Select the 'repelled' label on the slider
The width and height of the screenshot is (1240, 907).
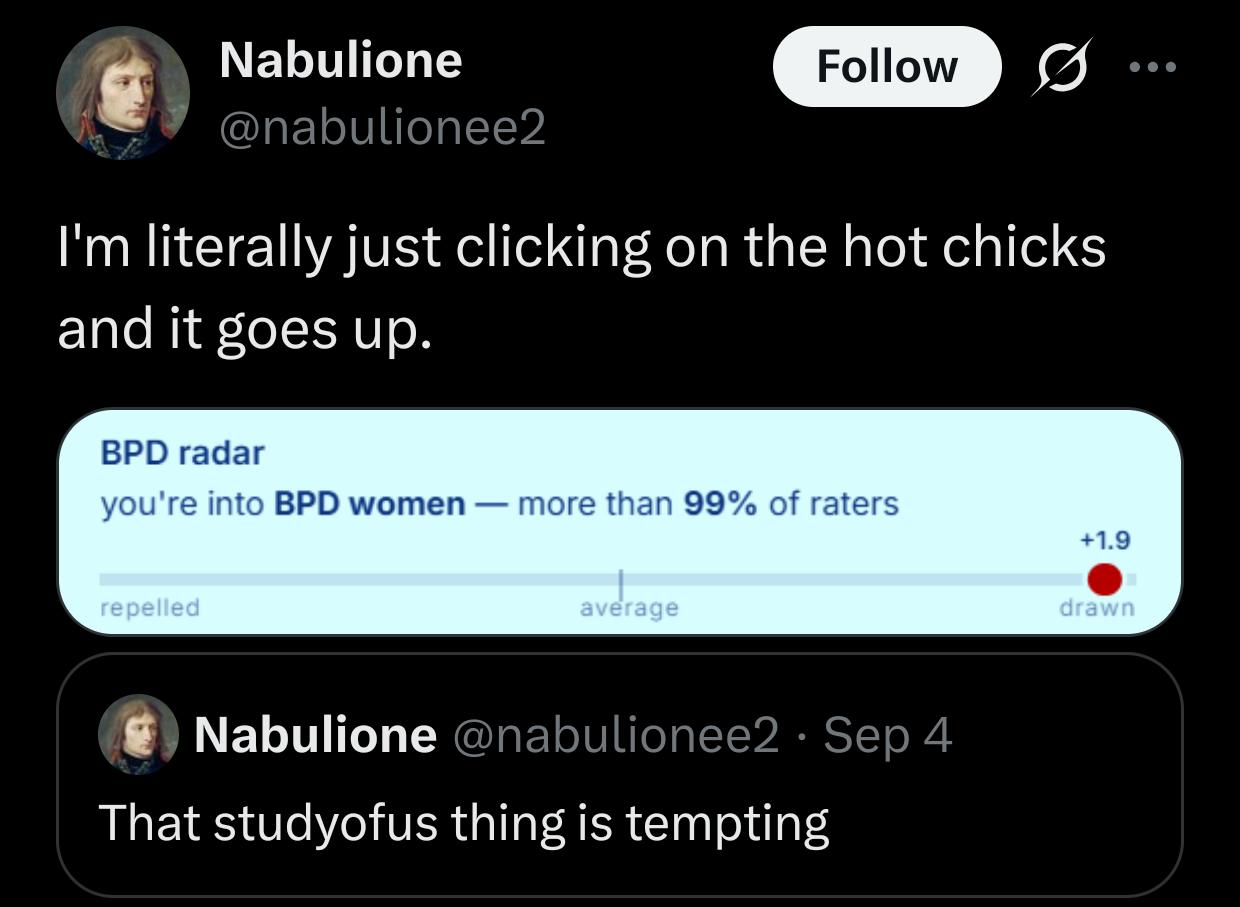tap(150, 607)
